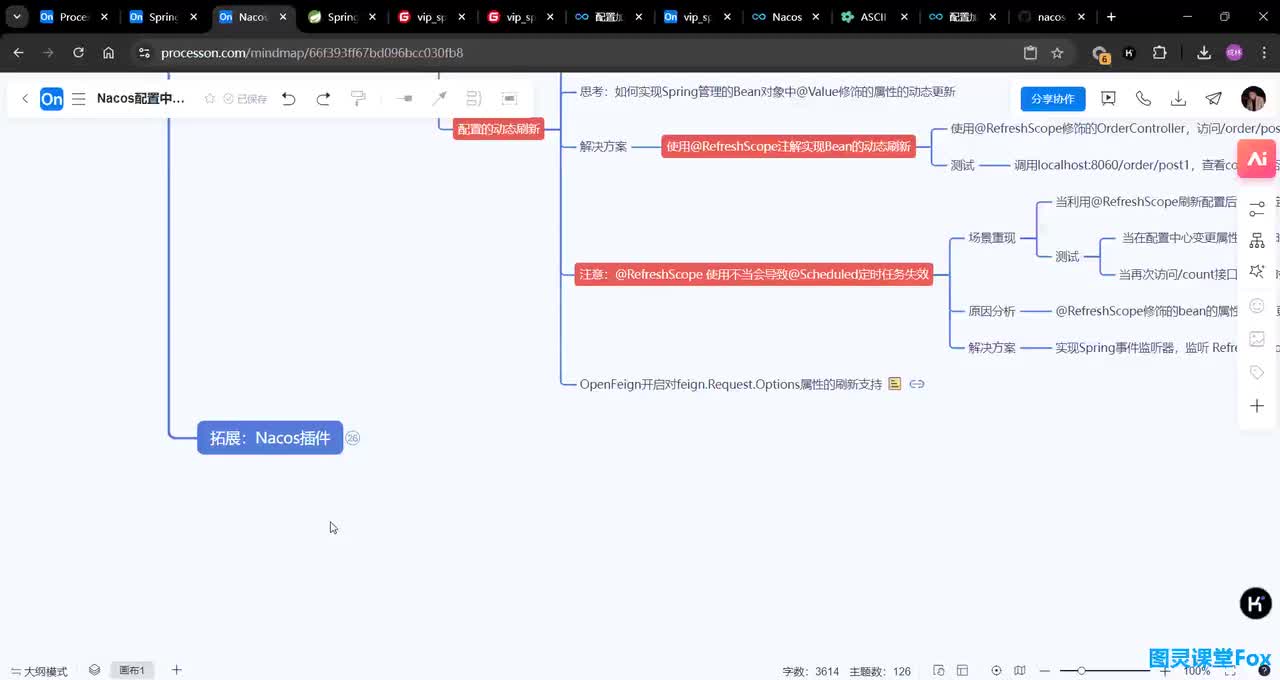
Task: Add a summary bracket to topic
Action: click(x=474, y=99)
